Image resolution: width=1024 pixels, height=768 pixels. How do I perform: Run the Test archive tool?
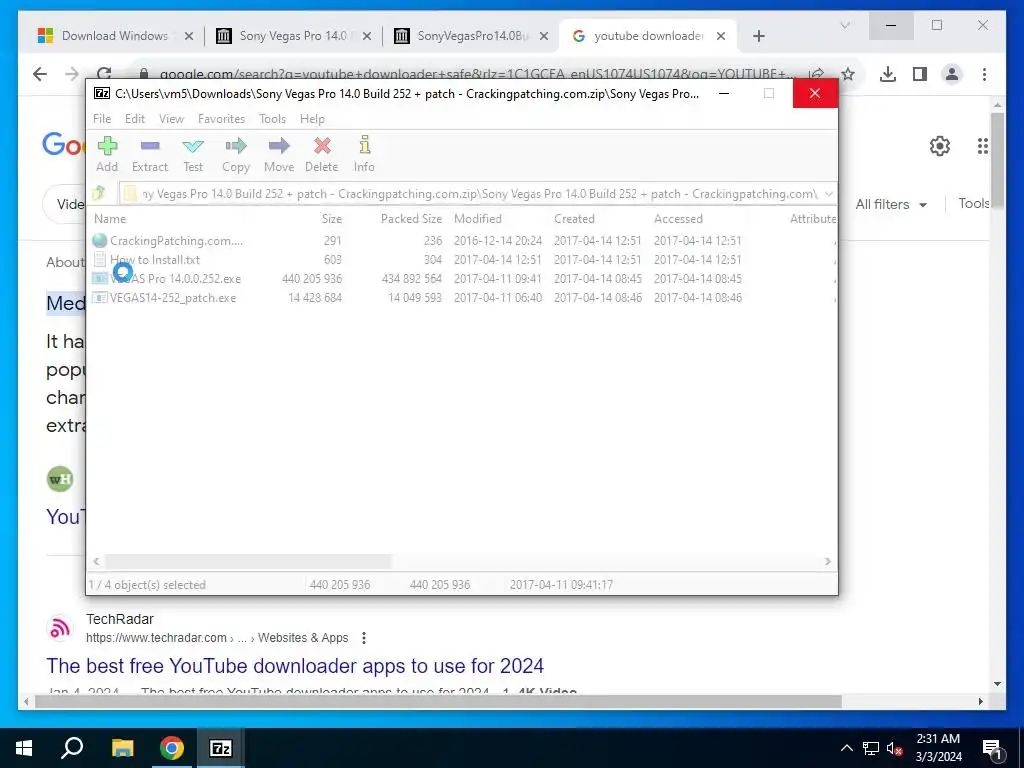(x=193, y=146)
